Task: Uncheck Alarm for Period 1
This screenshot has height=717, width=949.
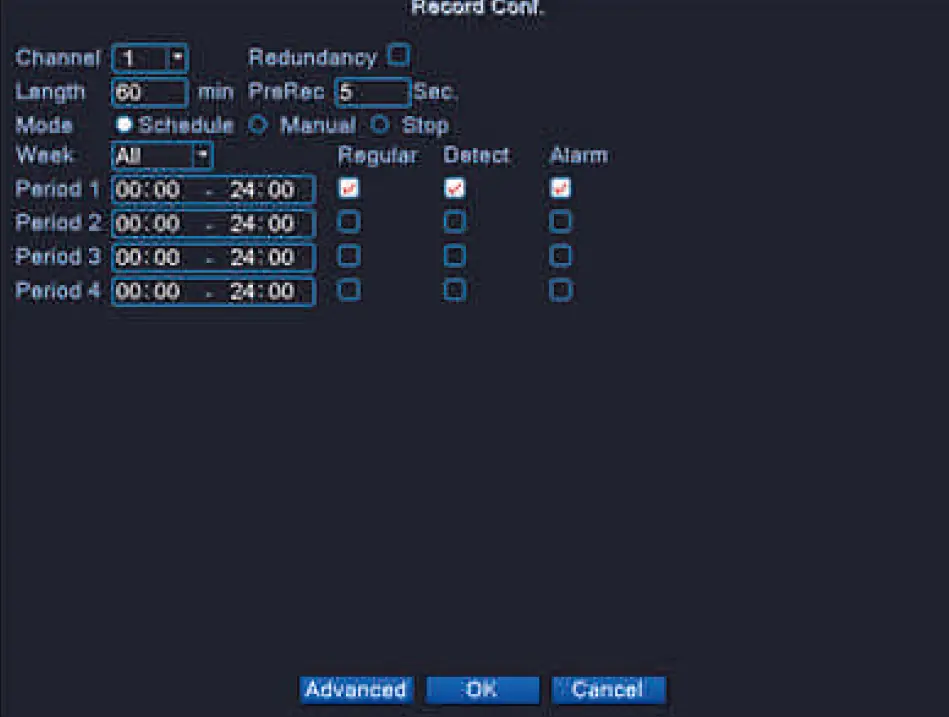Action: [560, 188]
